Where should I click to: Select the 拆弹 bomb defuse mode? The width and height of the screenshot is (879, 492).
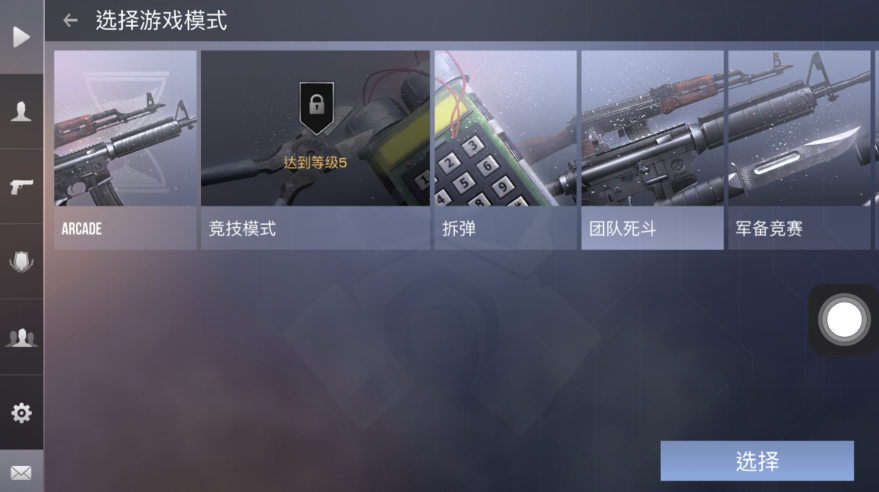pos(505,150)
